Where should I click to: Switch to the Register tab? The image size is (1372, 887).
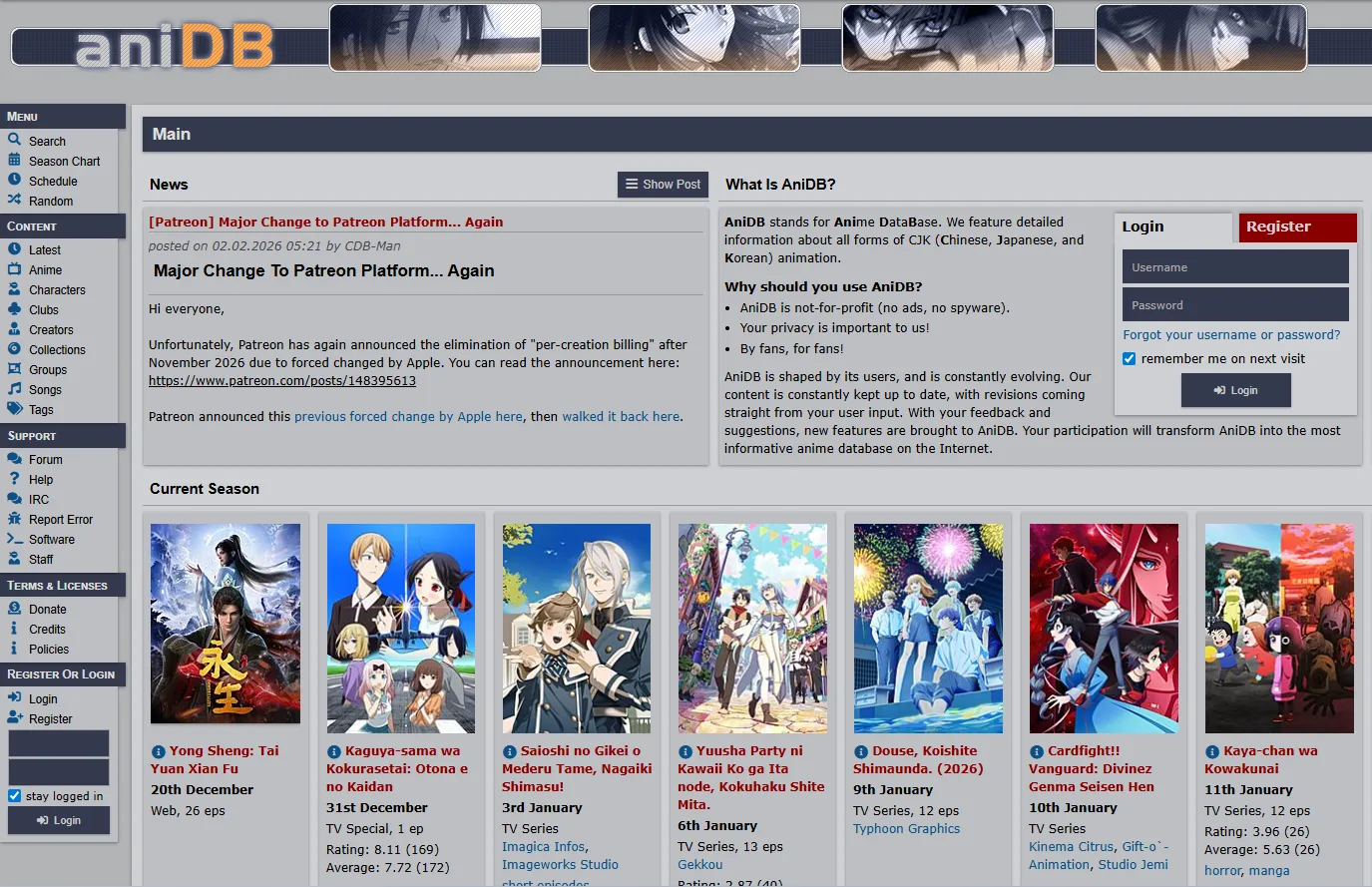(x=1296, y=227)
